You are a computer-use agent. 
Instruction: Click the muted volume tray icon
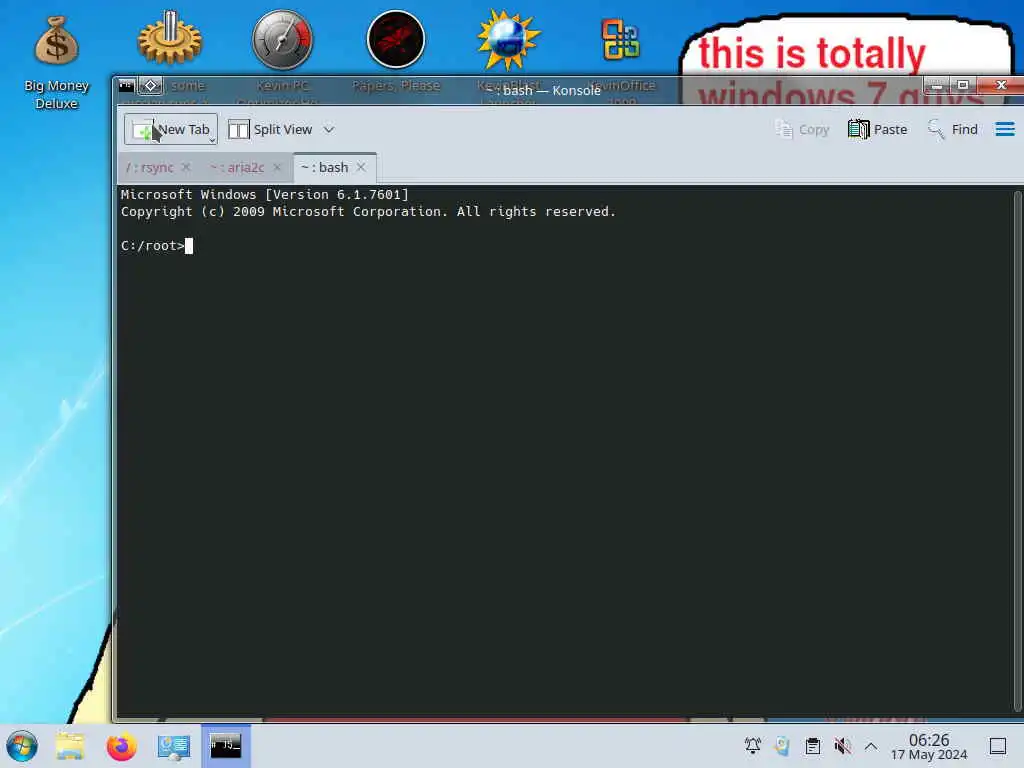[x=842, y=746]
